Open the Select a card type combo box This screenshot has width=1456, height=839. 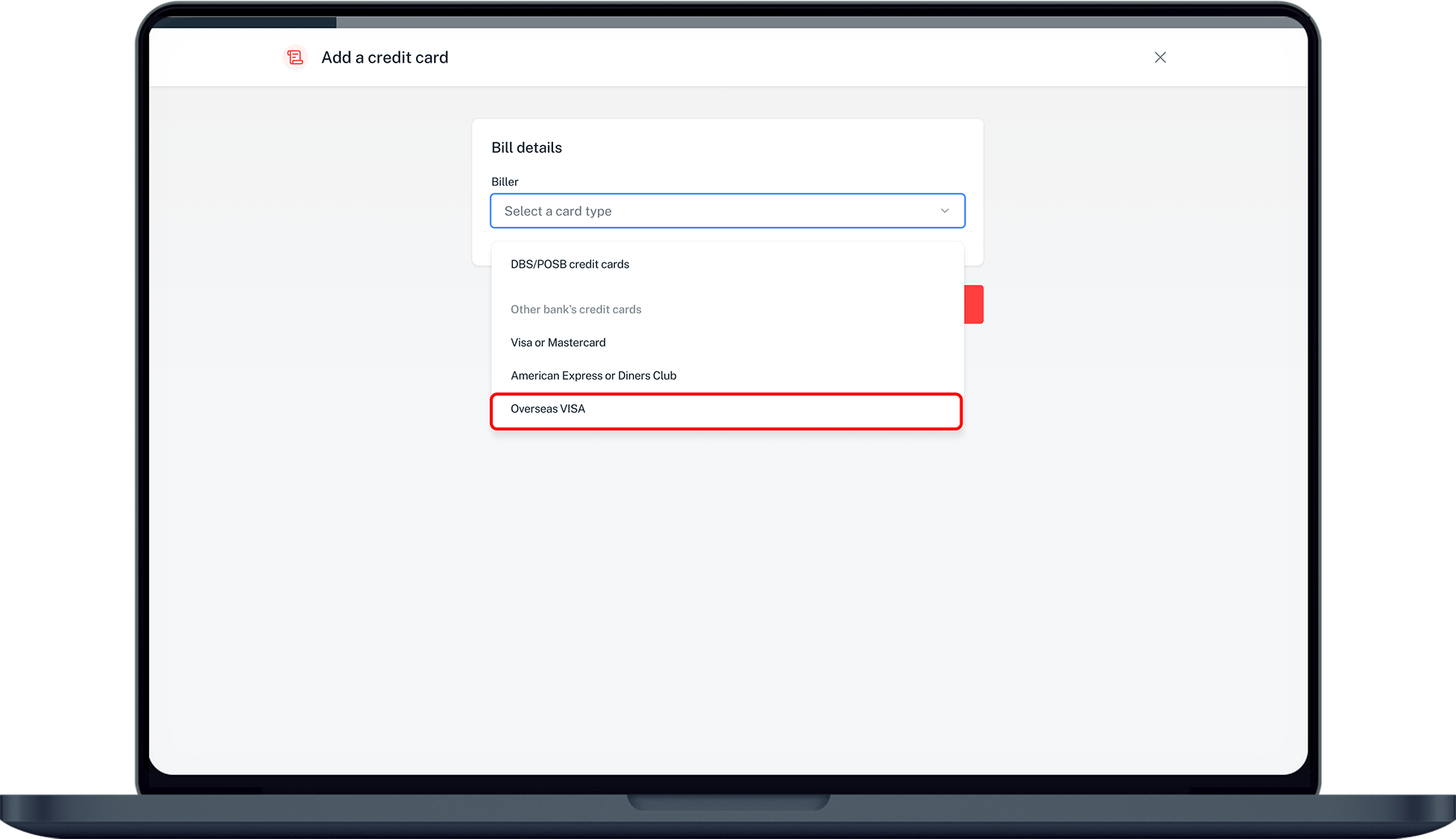727,211
